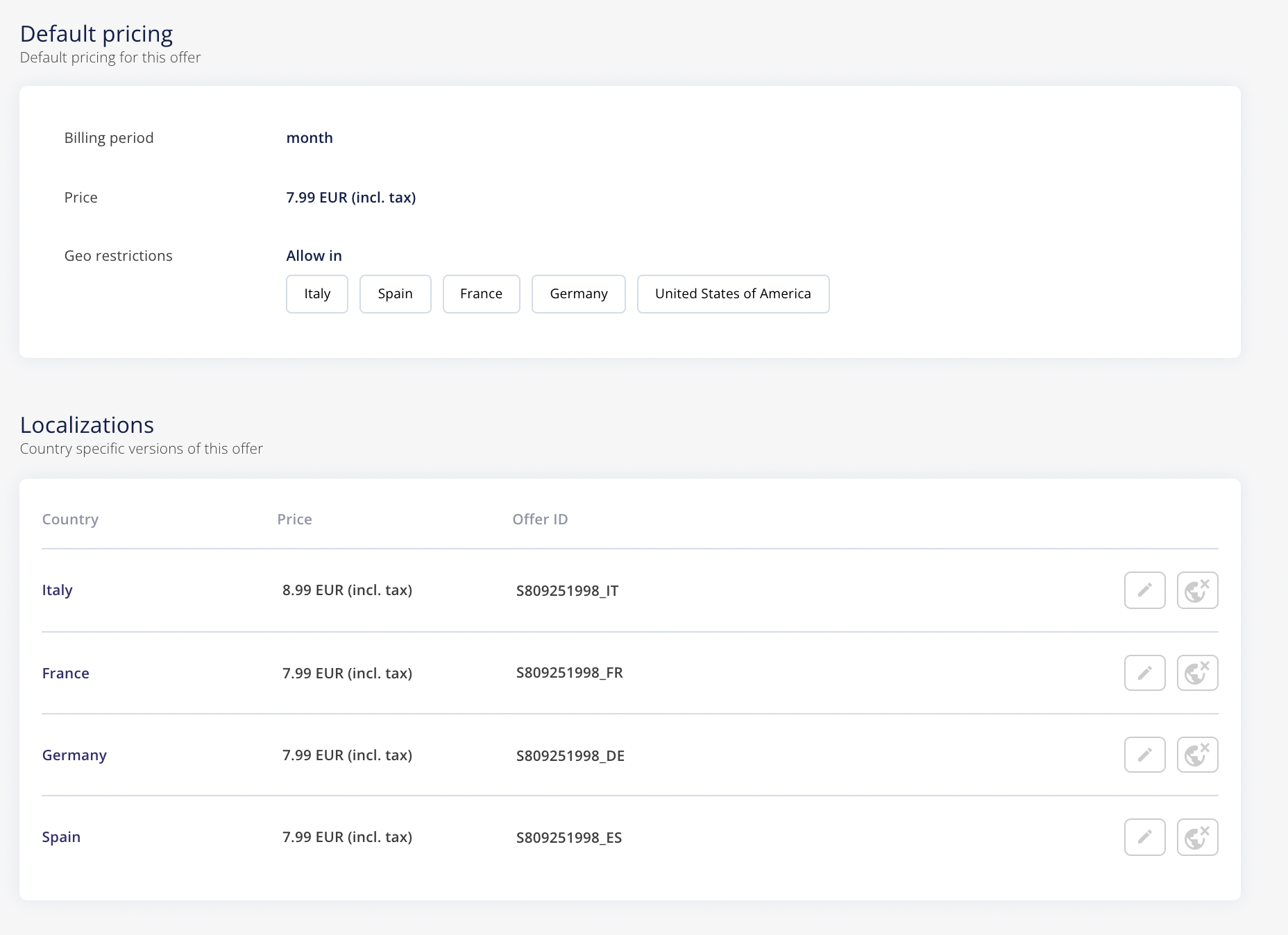Screen dimensions: 1288x935
Task: Click the Spain geo restriction tag
Action: 396,294
